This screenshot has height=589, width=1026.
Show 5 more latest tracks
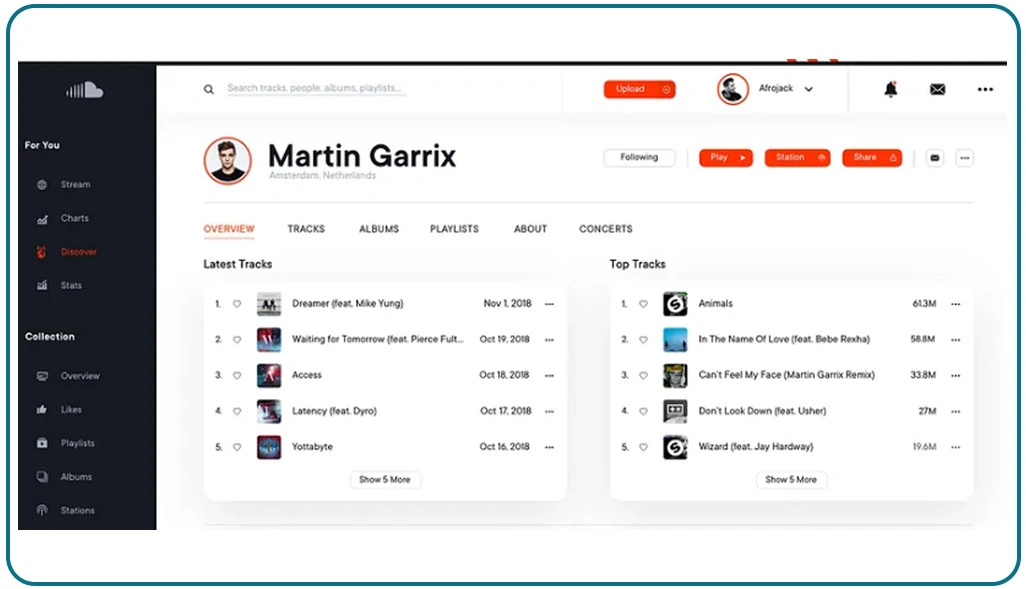coord(385,479)
